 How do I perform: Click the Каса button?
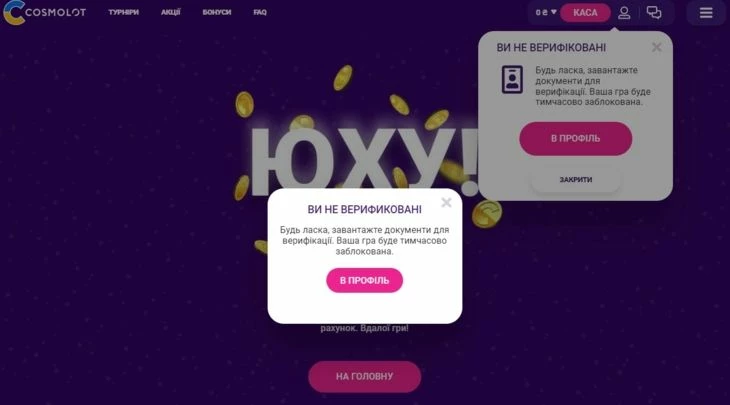(585, 13)
